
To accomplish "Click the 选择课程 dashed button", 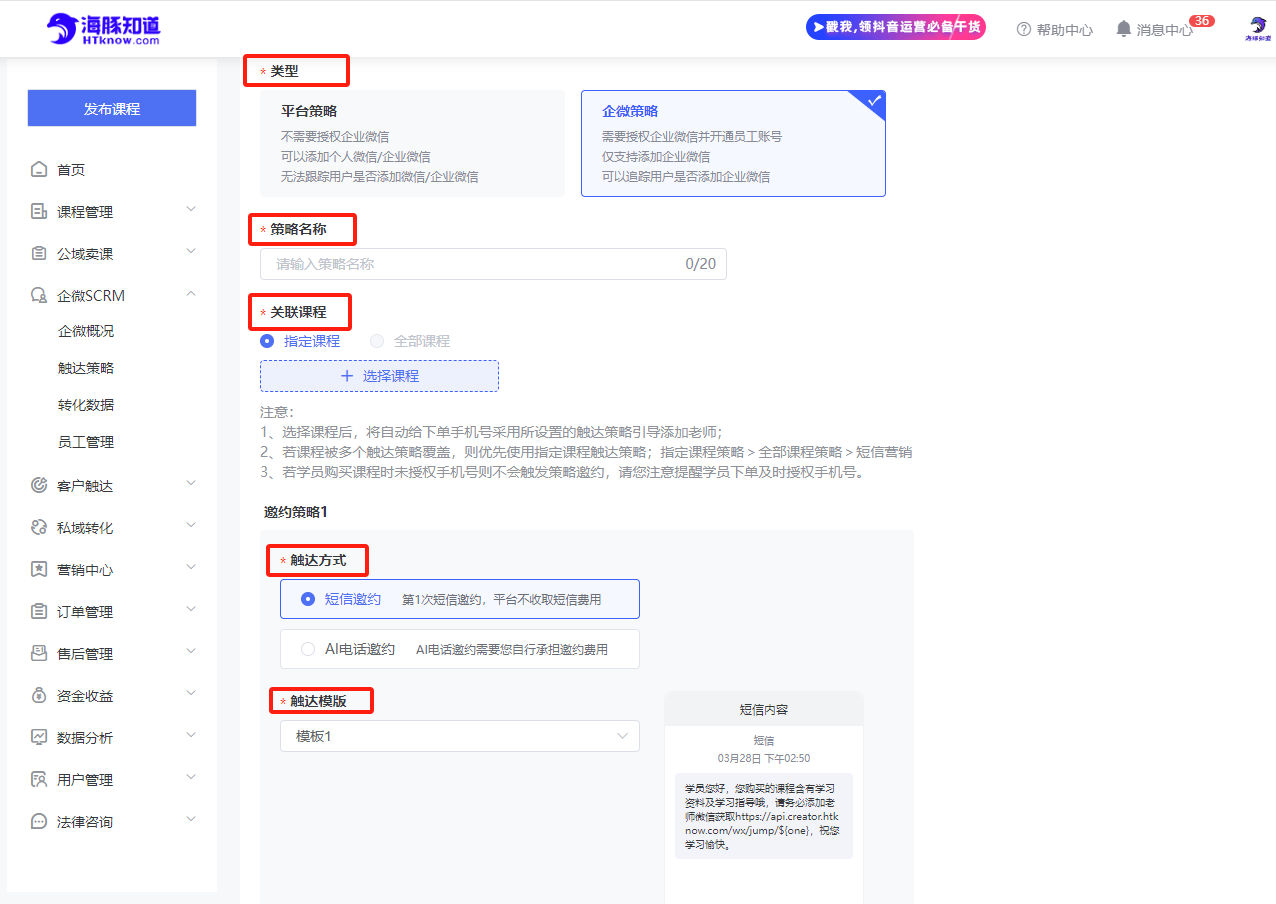I will click(x=379, y=376).
